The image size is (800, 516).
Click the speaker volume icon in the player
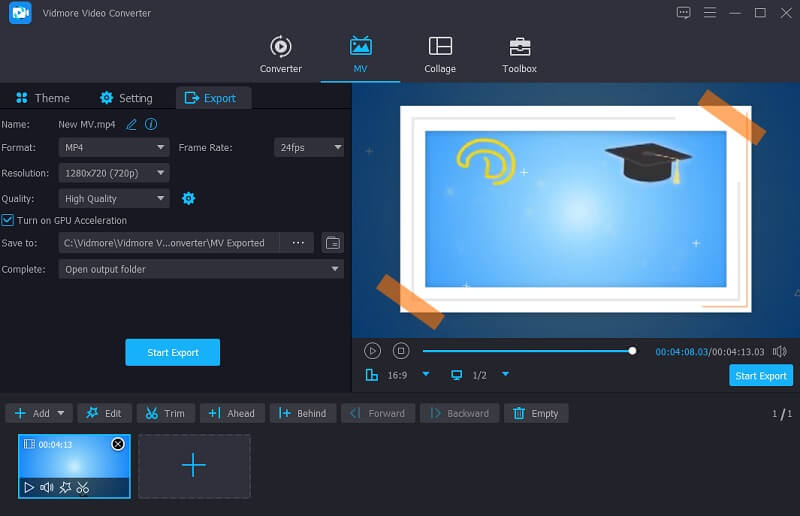click(780, 351)
